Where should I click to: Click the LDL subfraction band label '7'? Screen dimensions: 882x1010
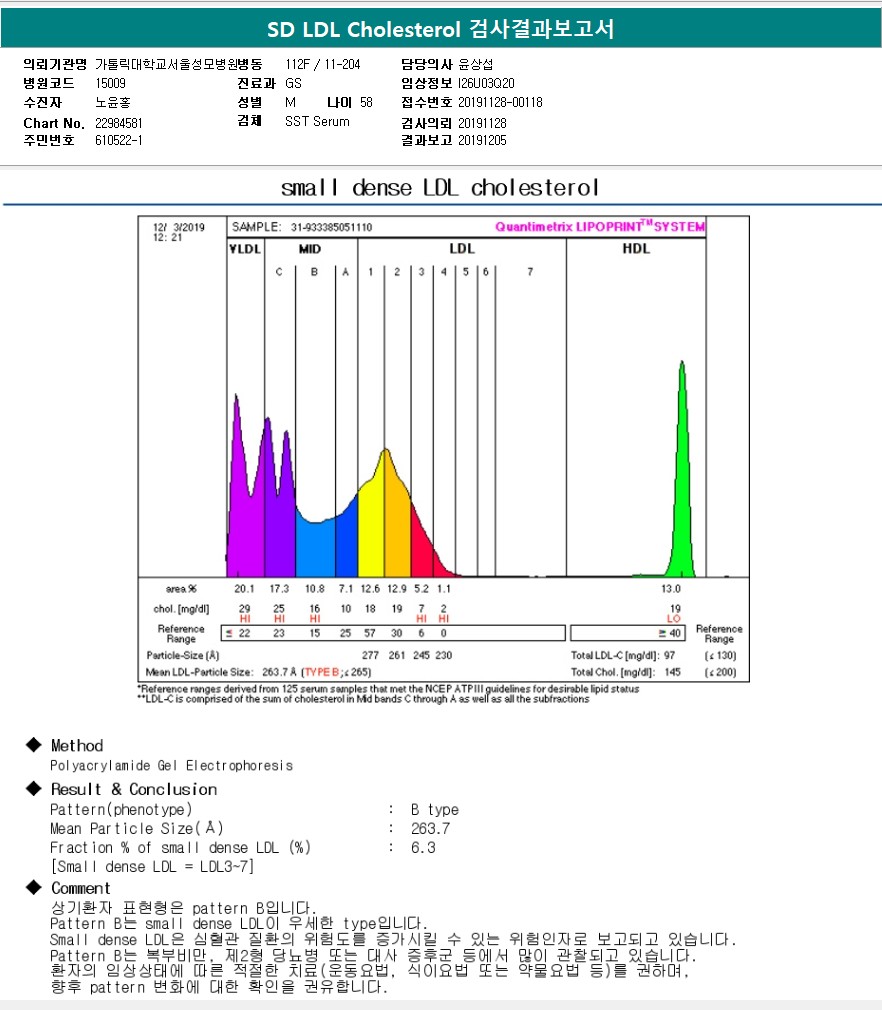click(530, 272)
